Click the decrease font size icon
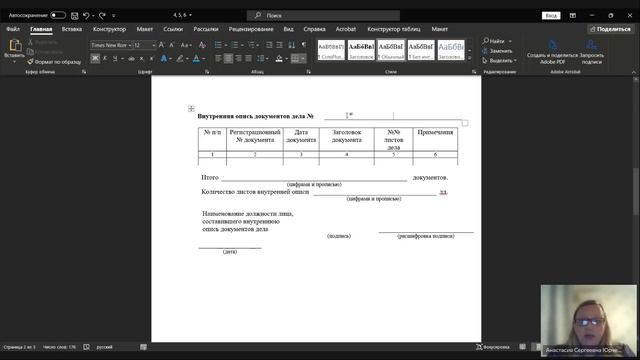Screen dimensions: 640x360 [171, 45]
